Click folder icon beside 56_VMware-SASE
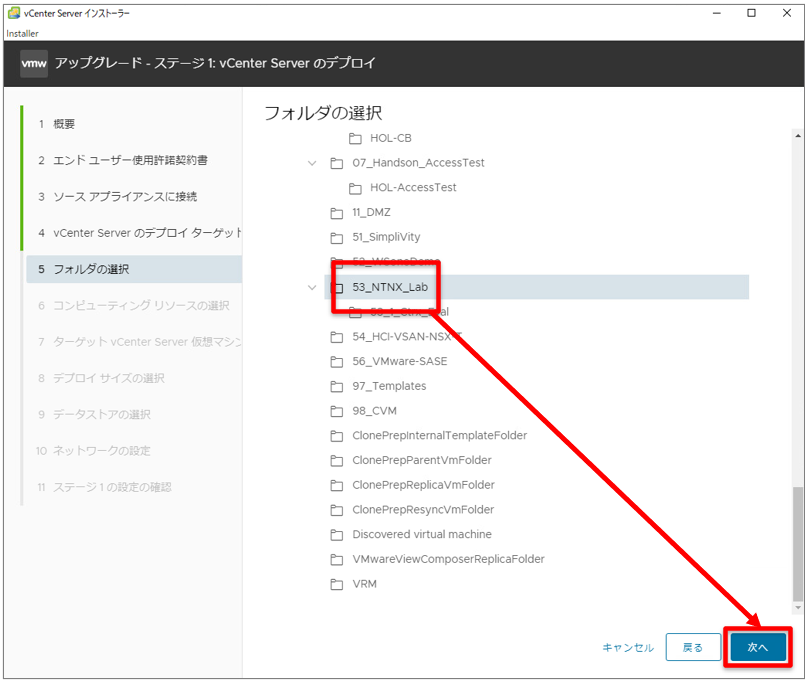This screenshot has width=808, height=684. point(336,362)
